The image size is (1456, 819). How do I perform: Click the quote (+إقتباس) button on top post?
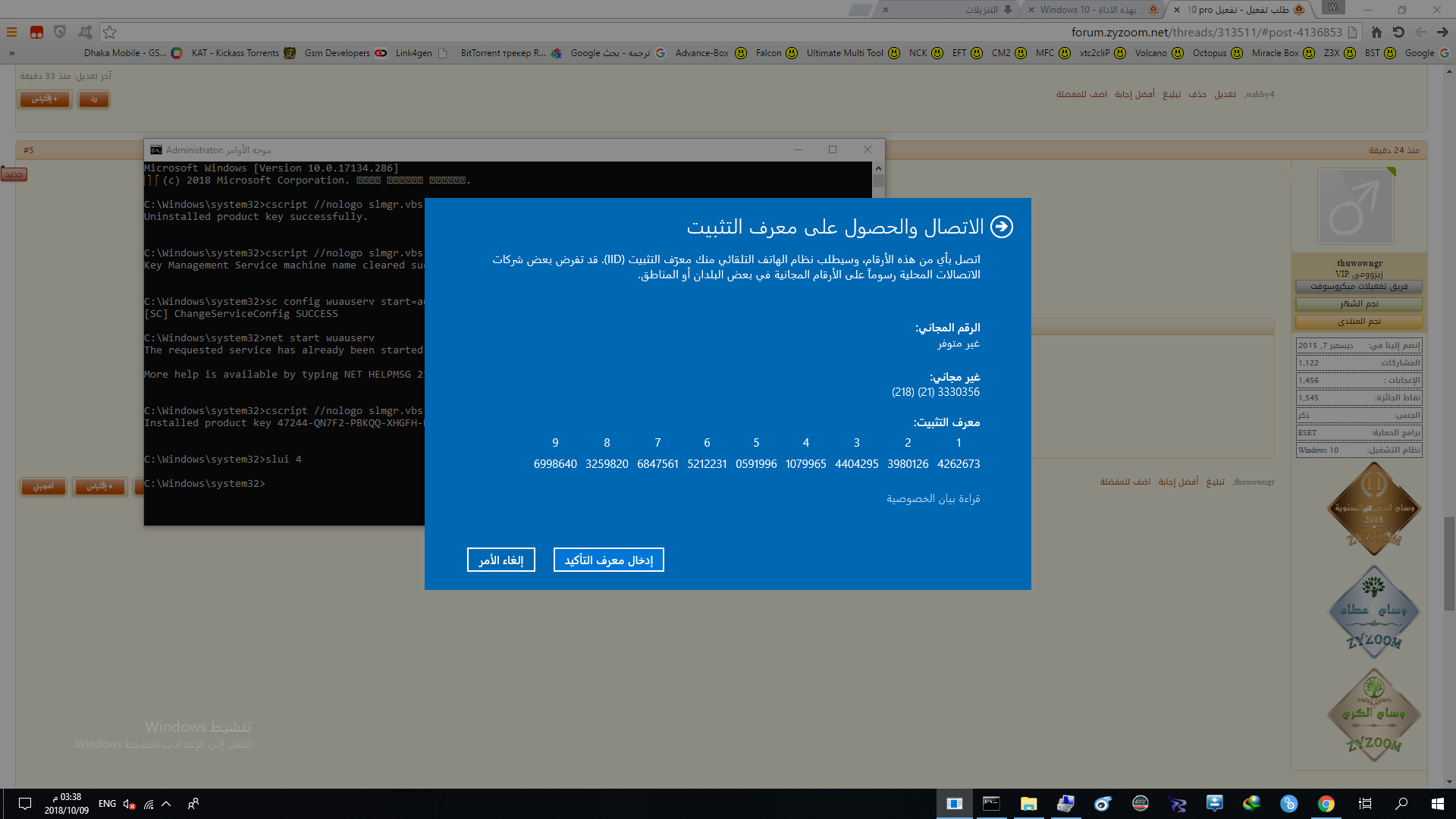point(45,99)
